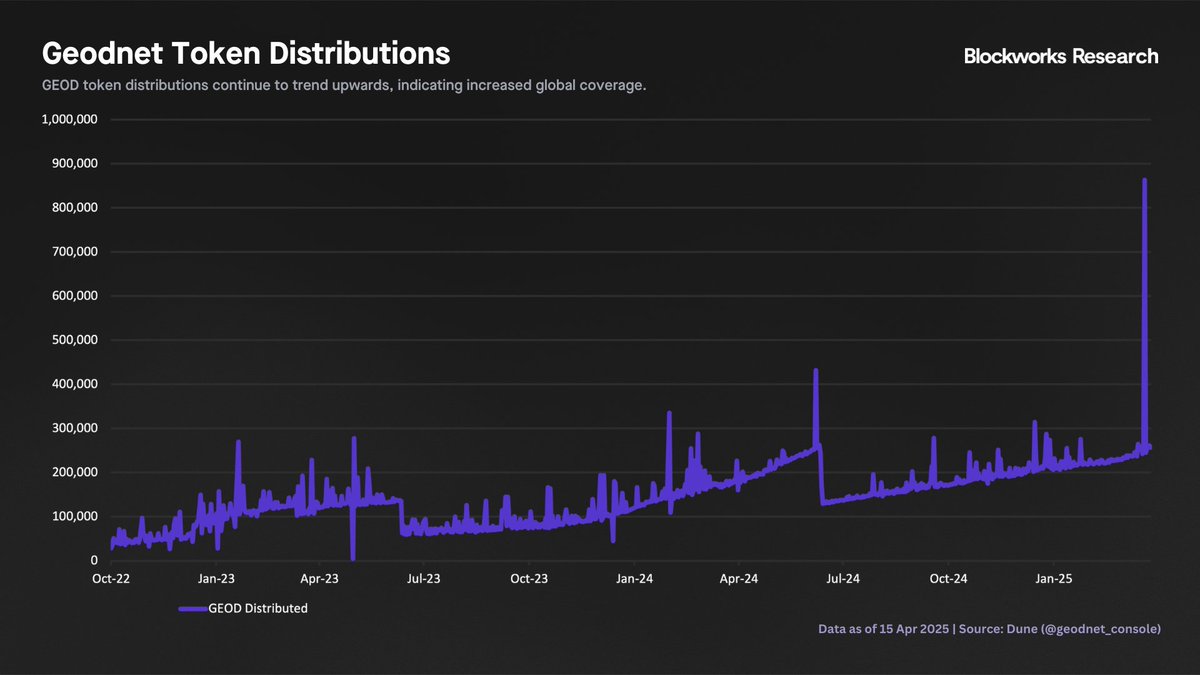
Task: Click the subtitle about increased global coverage
Action: (343, 85)
